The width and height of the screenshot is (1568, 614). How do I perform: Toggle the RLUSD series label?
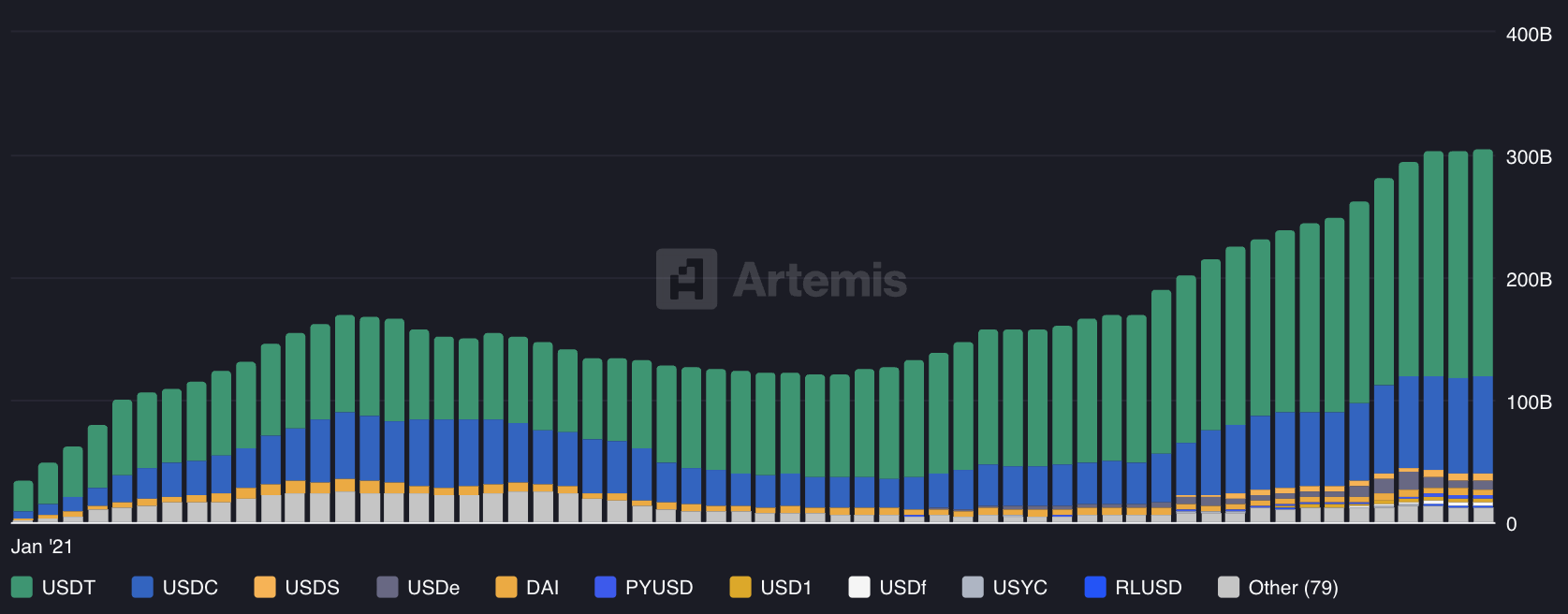coord(1149,588)
